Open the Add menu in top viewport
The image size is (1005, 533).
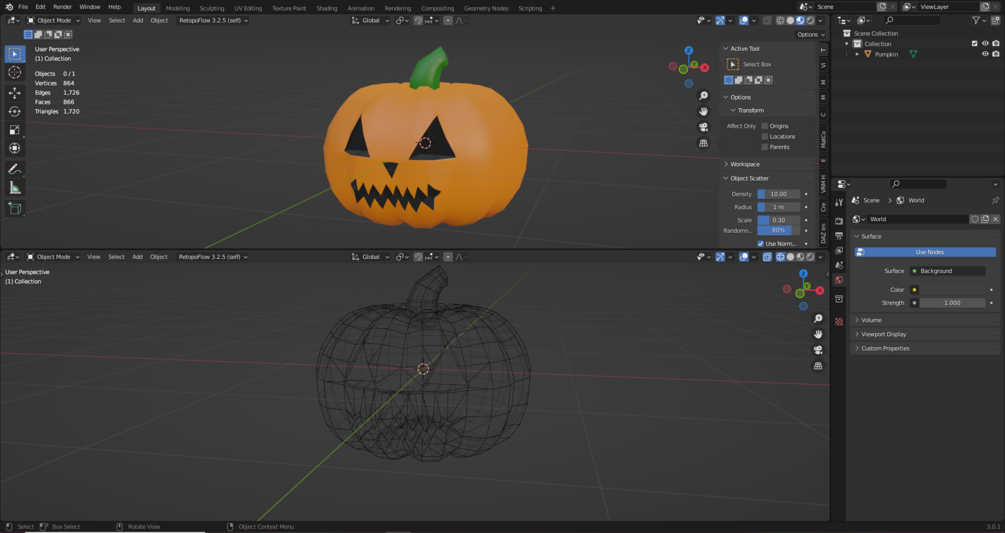(x=138, y=20)
